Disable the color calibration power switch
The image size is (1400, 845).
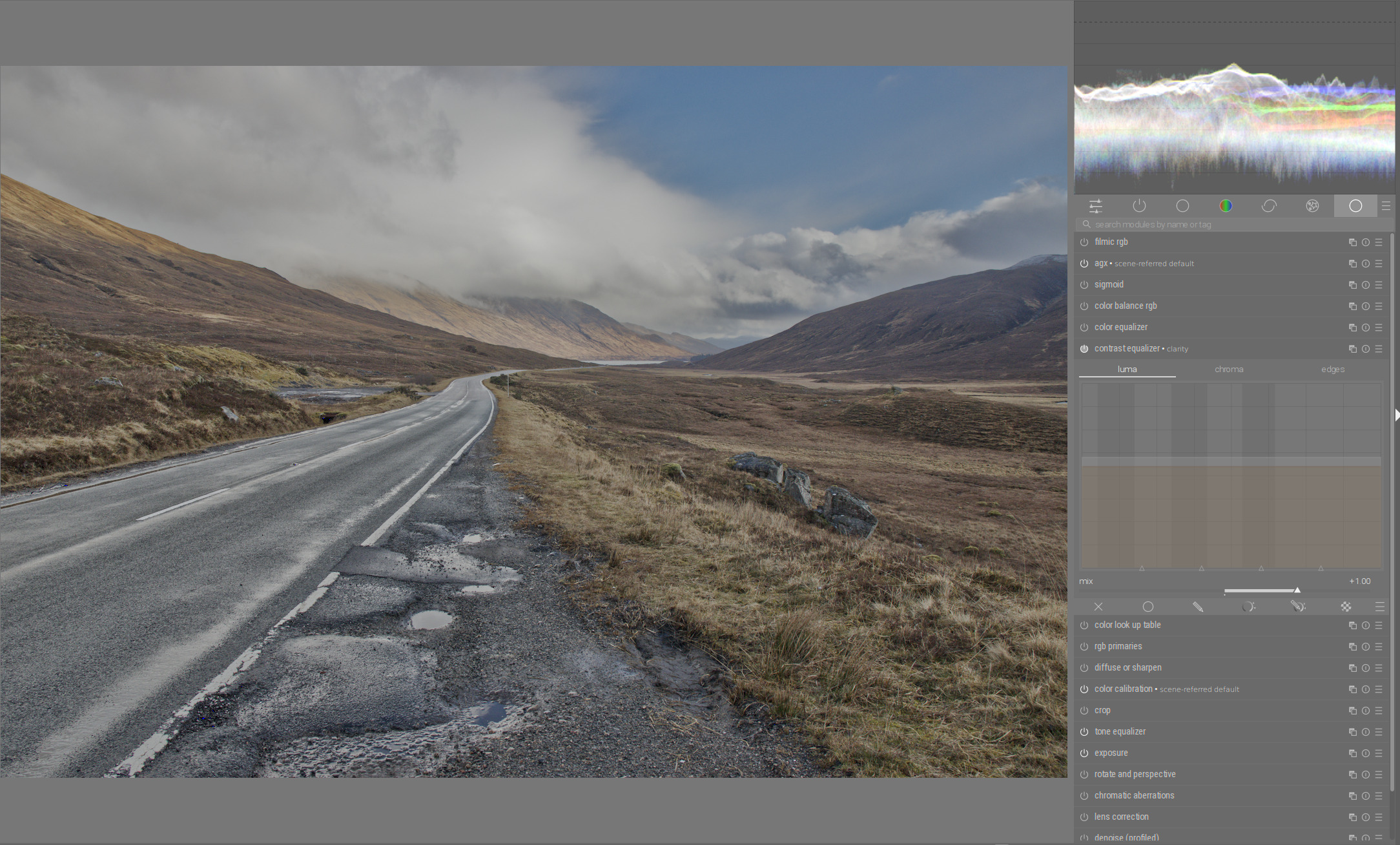[x=1084, y=689]
